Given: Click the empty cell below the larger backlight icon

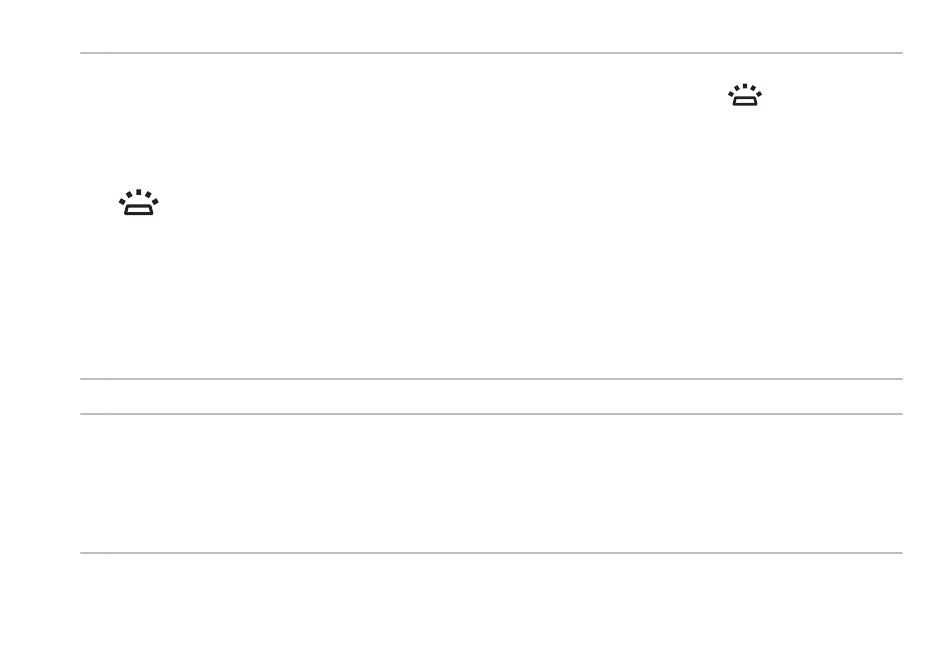Looking at the screenshot, I should 139,297.
